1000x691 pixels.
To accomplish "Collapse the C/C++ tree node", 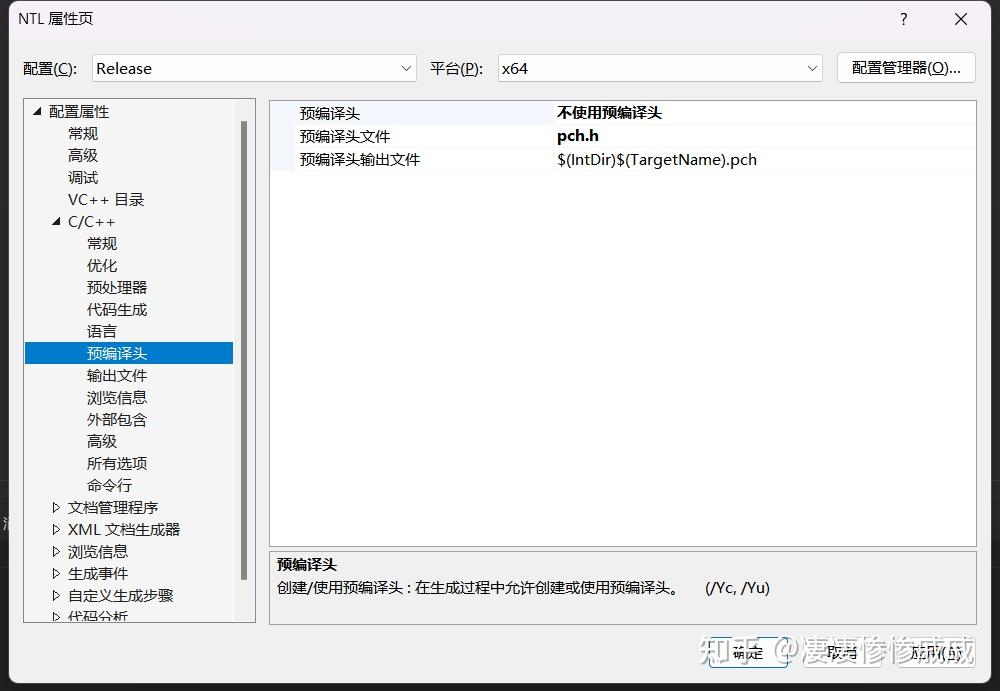I will (x=56, y=221).
